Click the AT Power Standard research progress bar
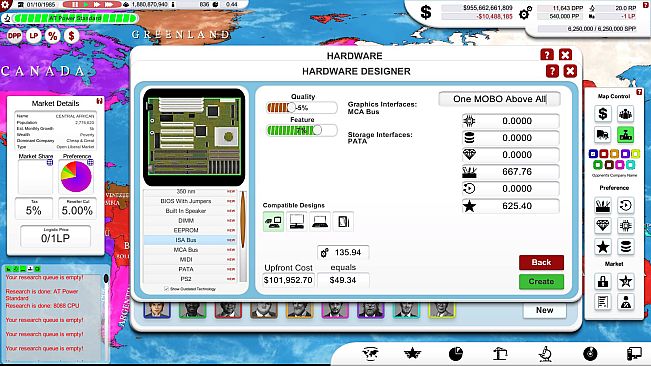651x366 pixels. click(75, 18)
